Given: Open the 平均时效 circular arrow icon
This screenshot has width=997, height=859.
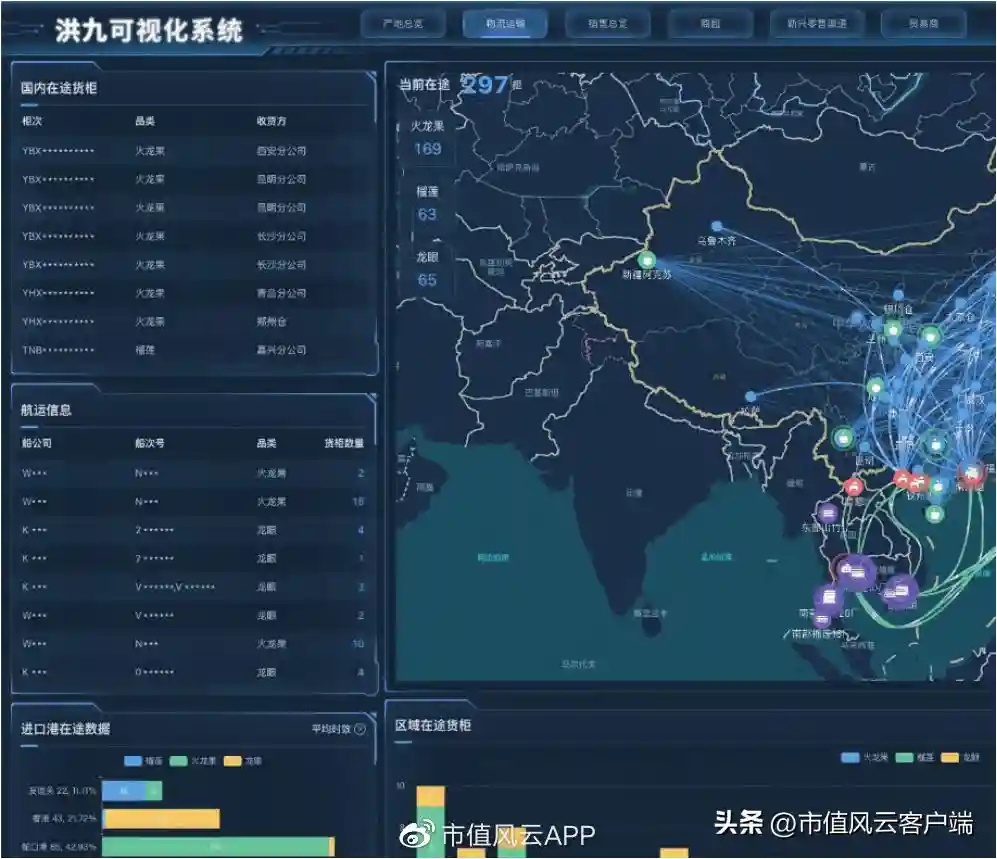Looking at the screenshot, I should point(360,729).
